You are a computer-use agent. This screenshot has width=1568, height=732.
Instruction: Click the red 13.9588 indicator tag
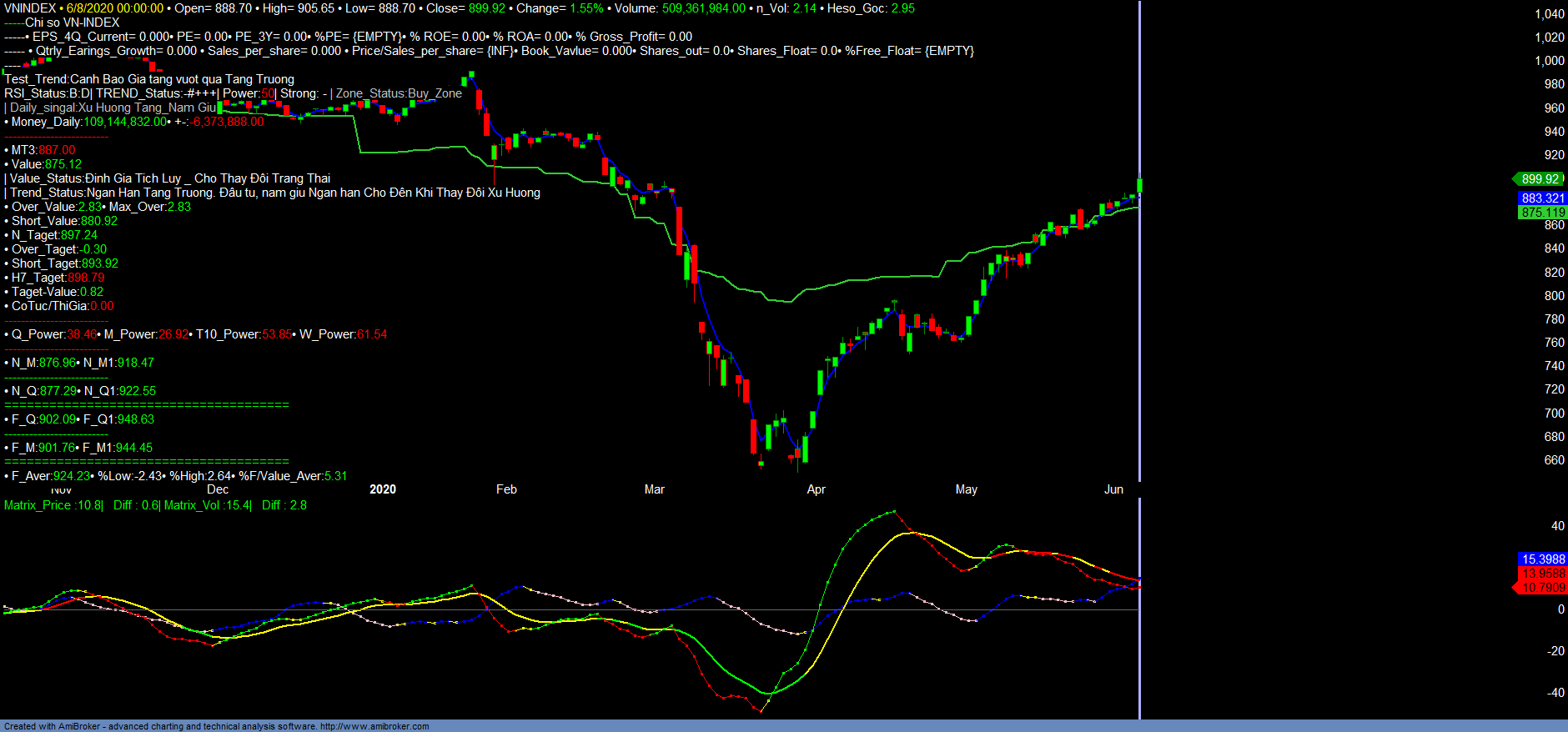point(1542,574)
